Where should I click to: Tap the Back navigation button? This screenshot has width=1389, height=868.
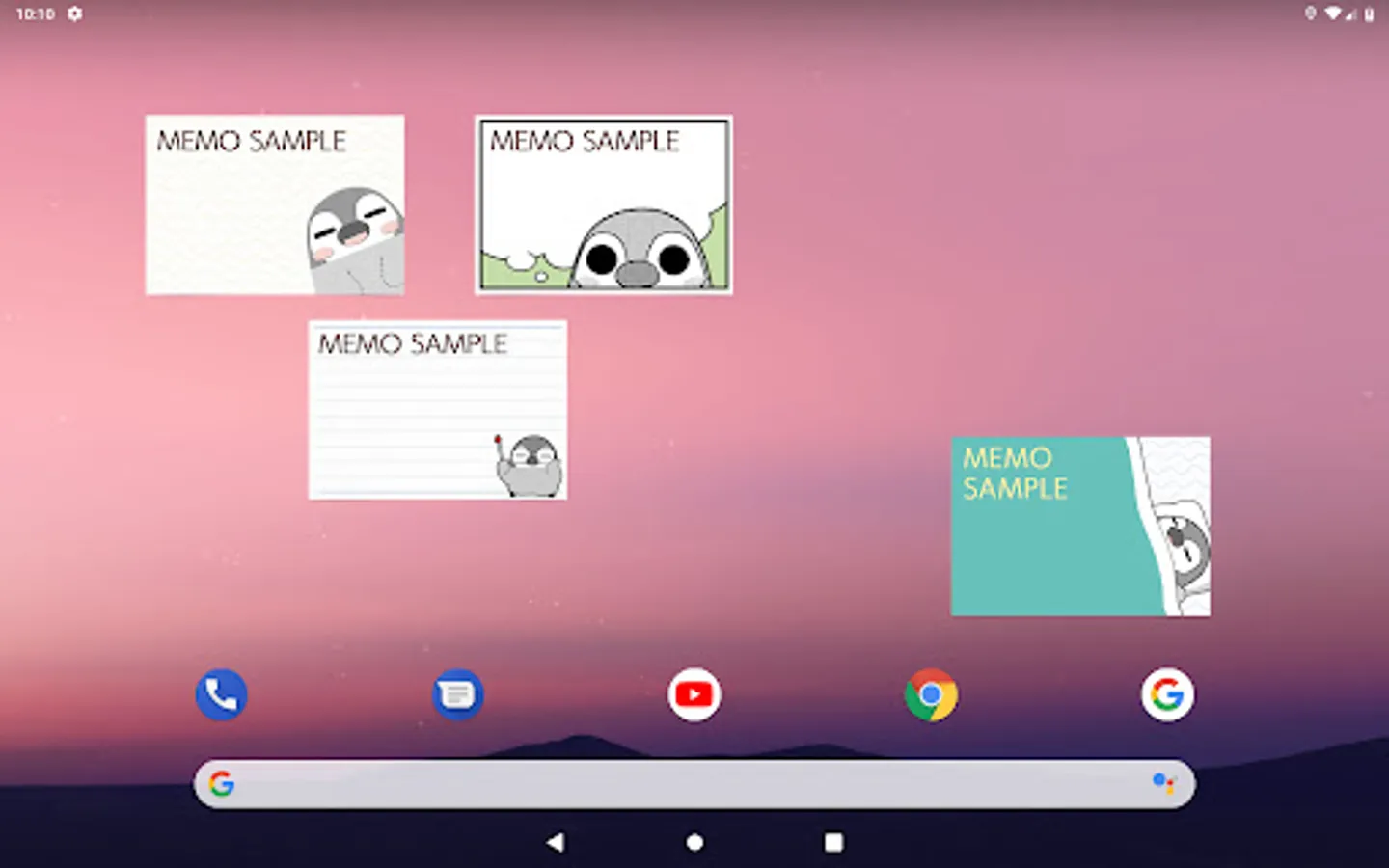tap(555, 842)
